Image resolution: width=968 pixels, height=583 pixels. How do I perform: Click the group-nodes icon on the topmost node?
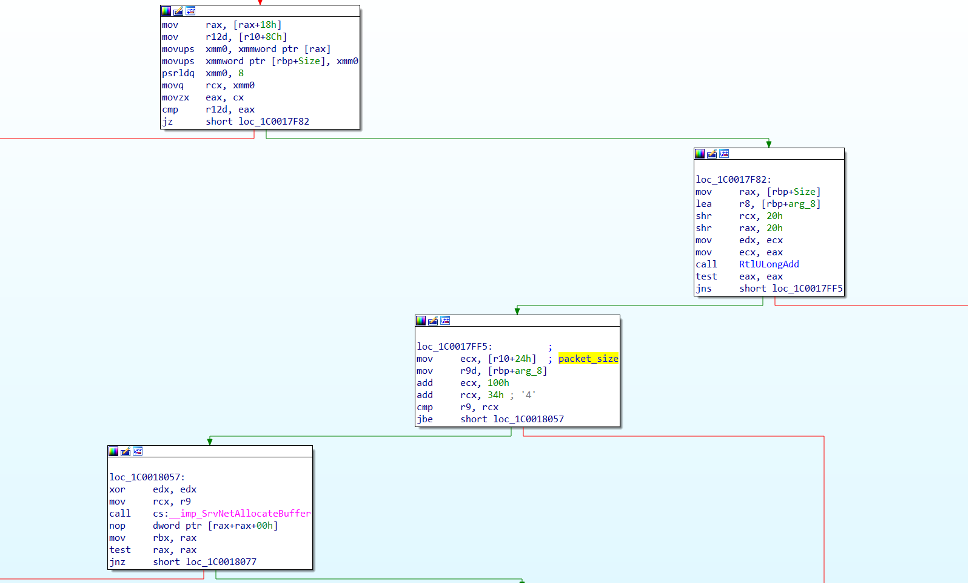coord(190,11)
